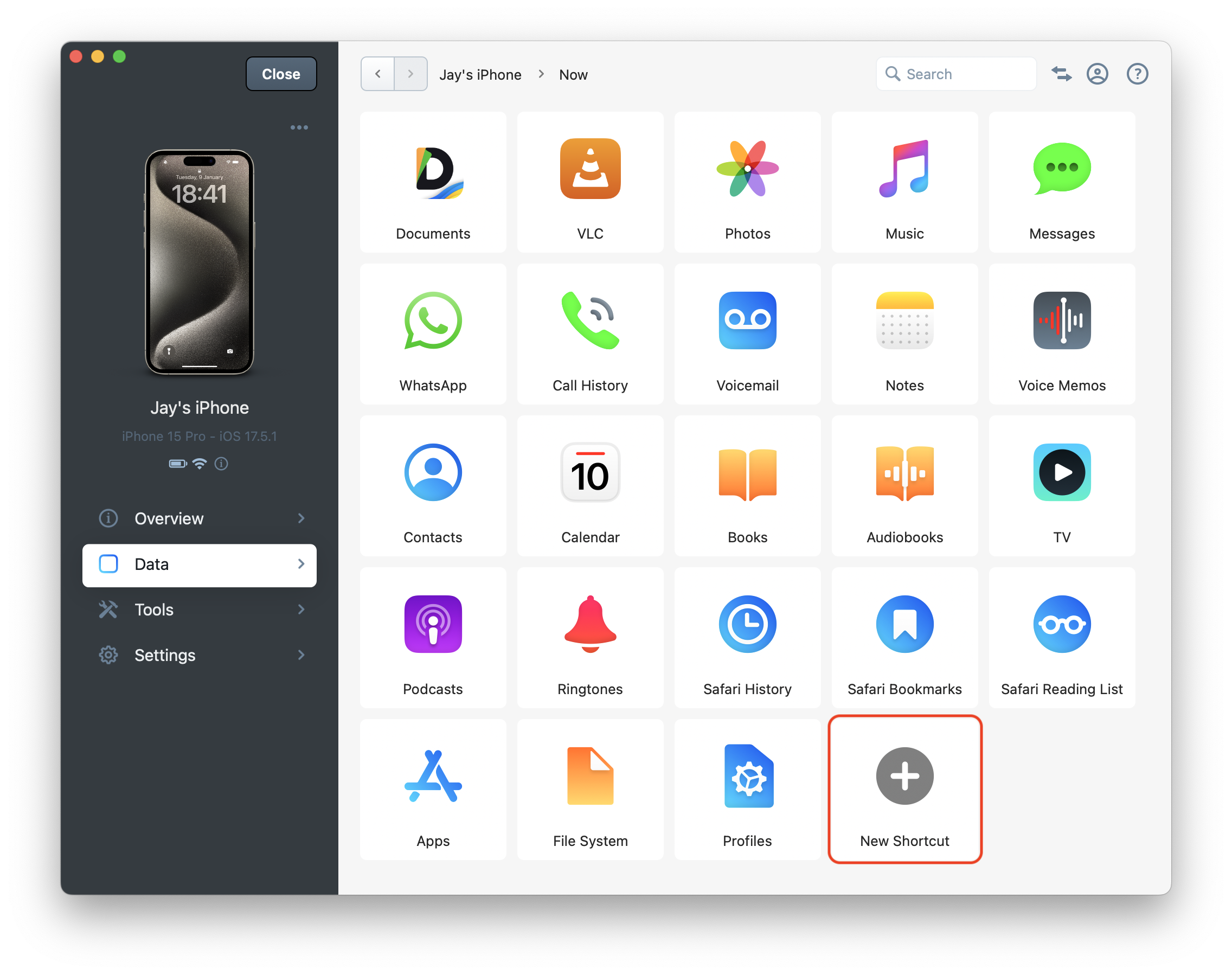1232x975 pixels.
Task: Open the Call History tile
Action: coord(590,334)
